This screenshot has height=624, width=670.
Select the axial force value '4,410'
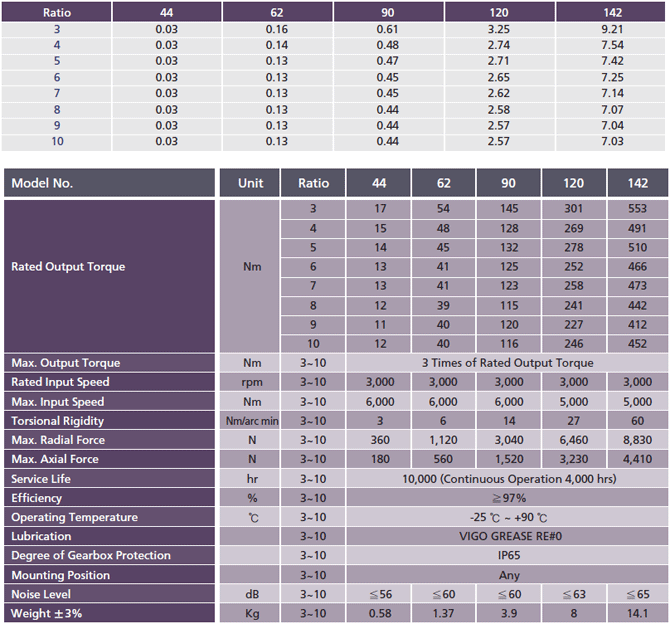pos(638,459)
